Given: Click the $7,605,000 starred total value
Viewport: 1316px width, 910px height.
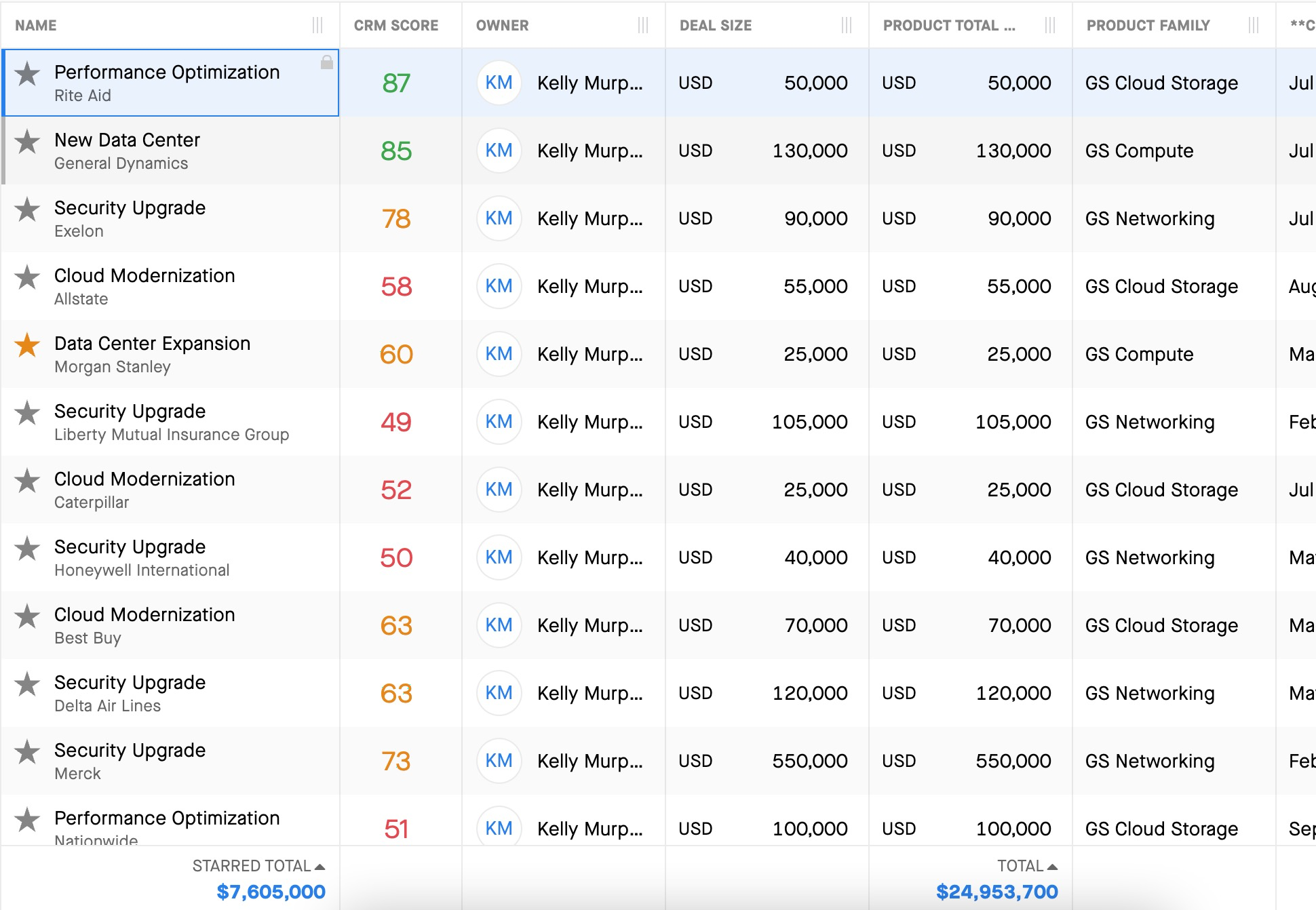Looking at the screenshot, I should tap(271, 892).
